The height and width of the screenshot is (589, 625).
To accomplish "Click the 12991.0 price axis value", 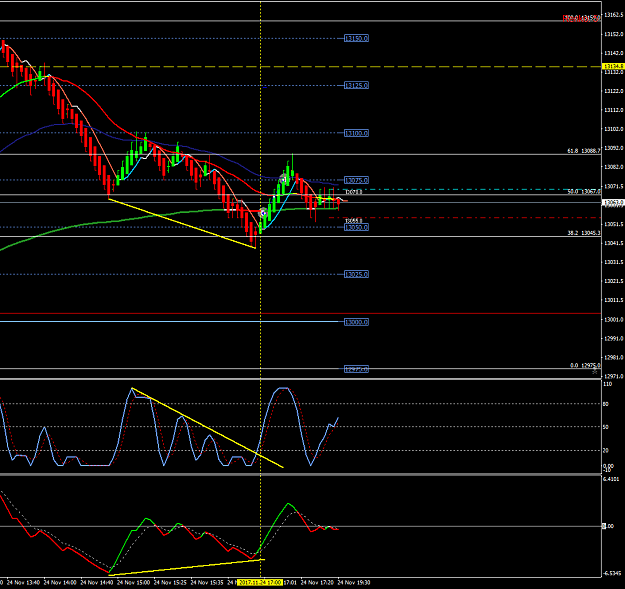I will pyautogui.click(x=613, y=338).
